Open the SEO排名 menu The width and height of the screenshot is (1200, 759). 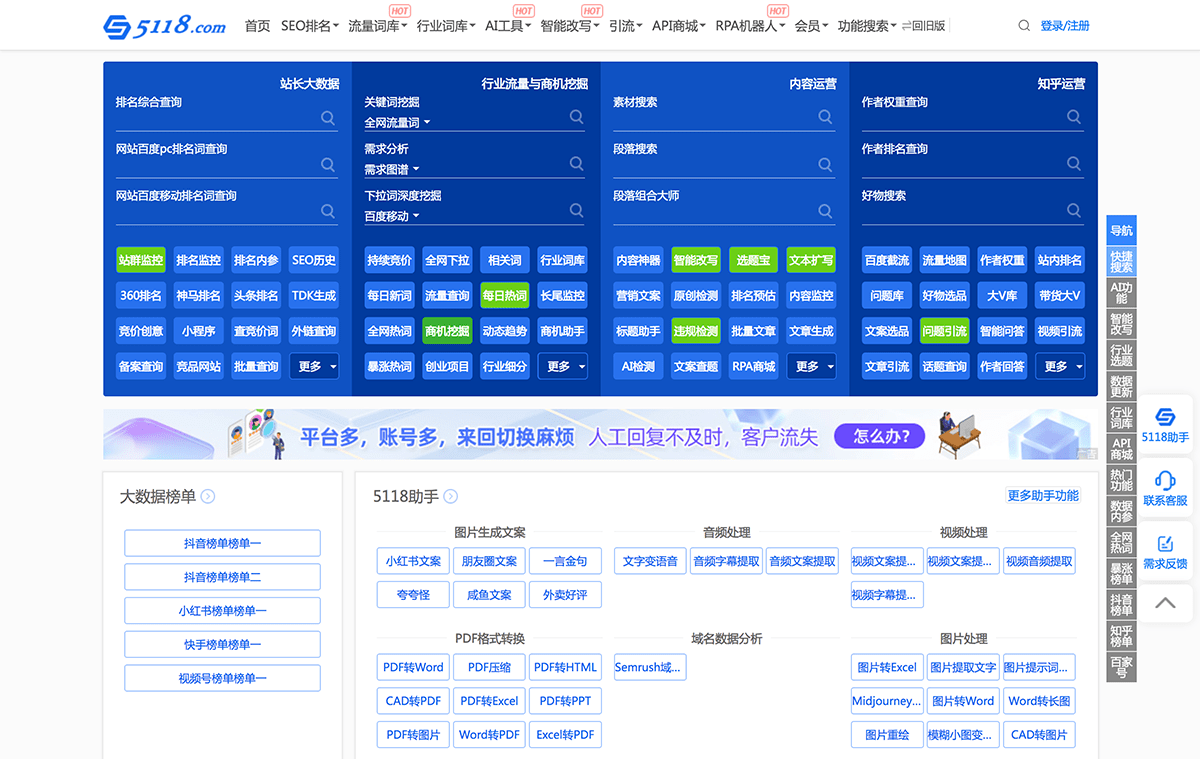click(x=310, y=26)
